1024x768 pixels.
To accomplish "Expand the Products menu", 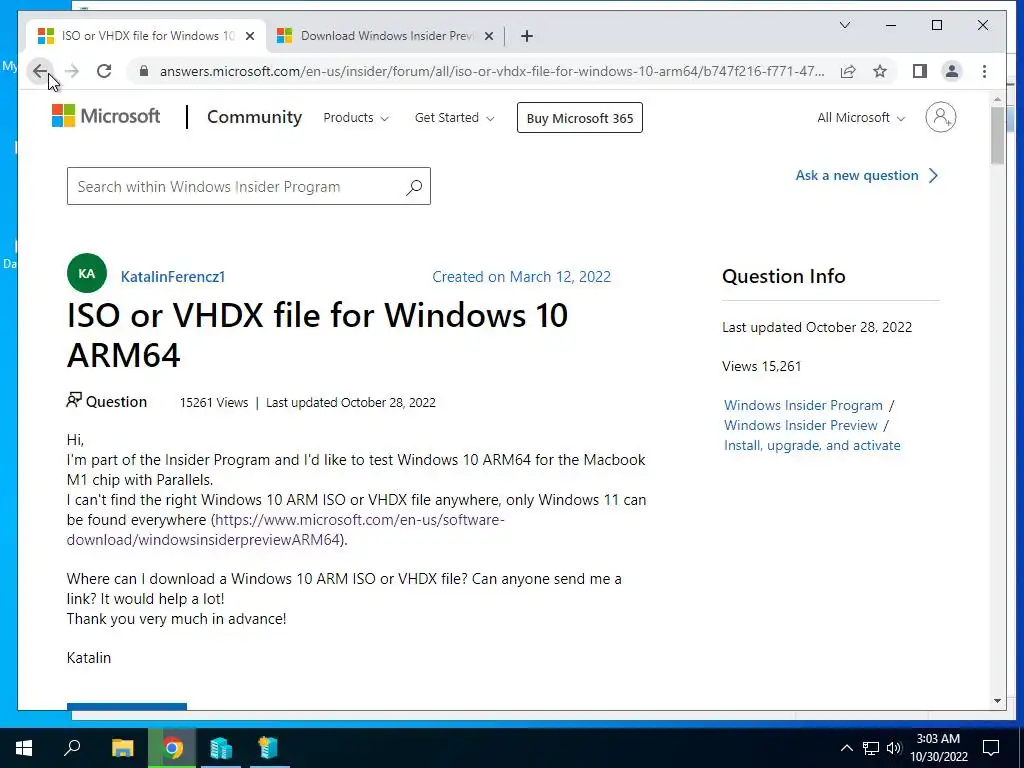I will [356, 118].
